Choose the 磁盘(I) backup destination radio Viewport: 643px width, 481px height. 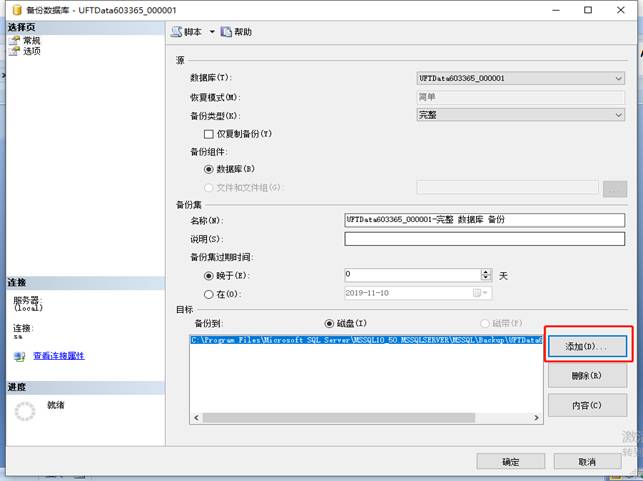(328, 324)
